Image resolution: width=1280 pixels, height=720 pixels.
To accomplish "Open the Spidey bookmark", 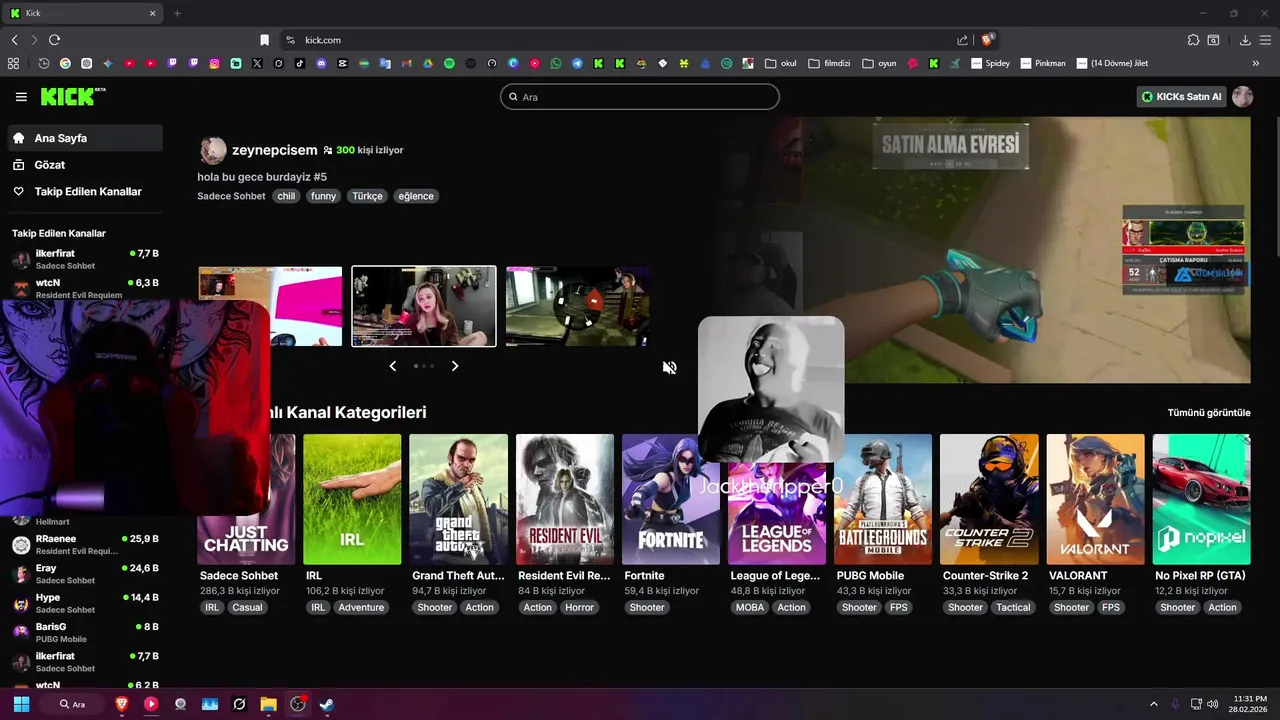I will coord(989,63).
